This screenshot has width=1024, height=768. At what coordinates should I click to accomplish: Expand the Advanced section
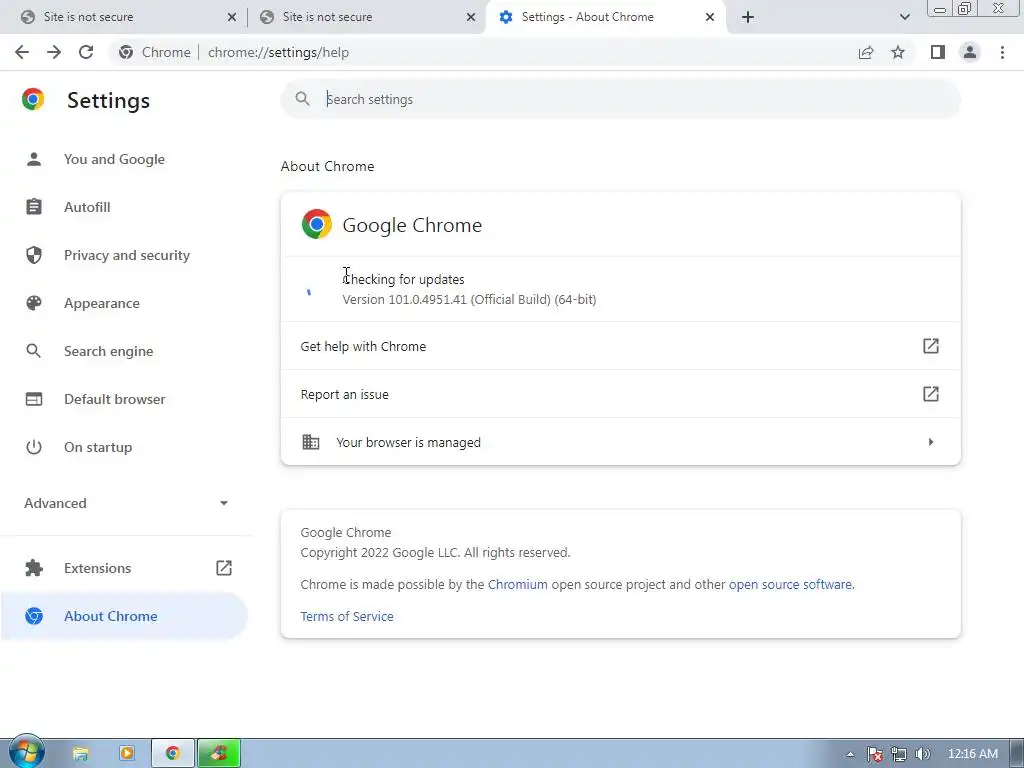125,503
